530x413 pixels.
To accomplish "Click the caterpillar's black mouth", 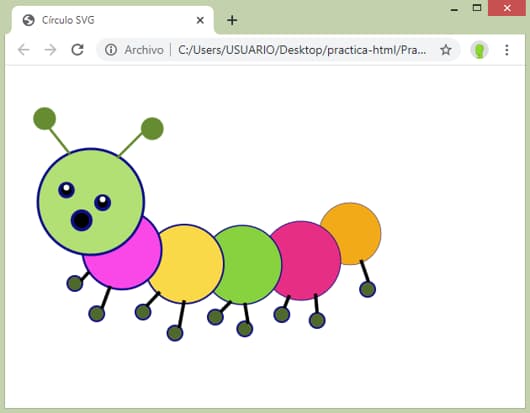I will point(81,220).
